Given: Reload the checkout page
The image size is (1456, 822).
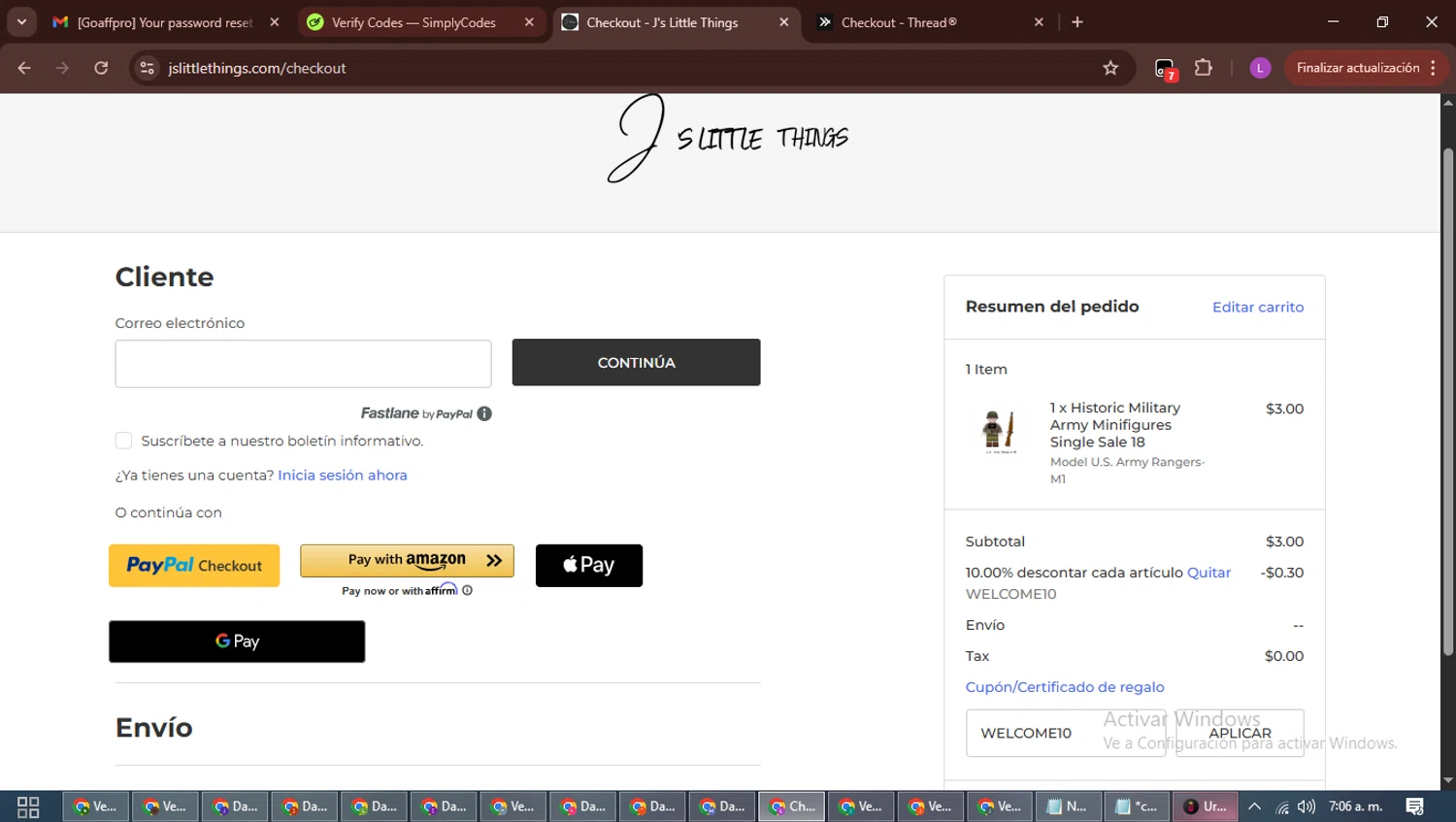Looking at the screenshot, I should point(101,68).
